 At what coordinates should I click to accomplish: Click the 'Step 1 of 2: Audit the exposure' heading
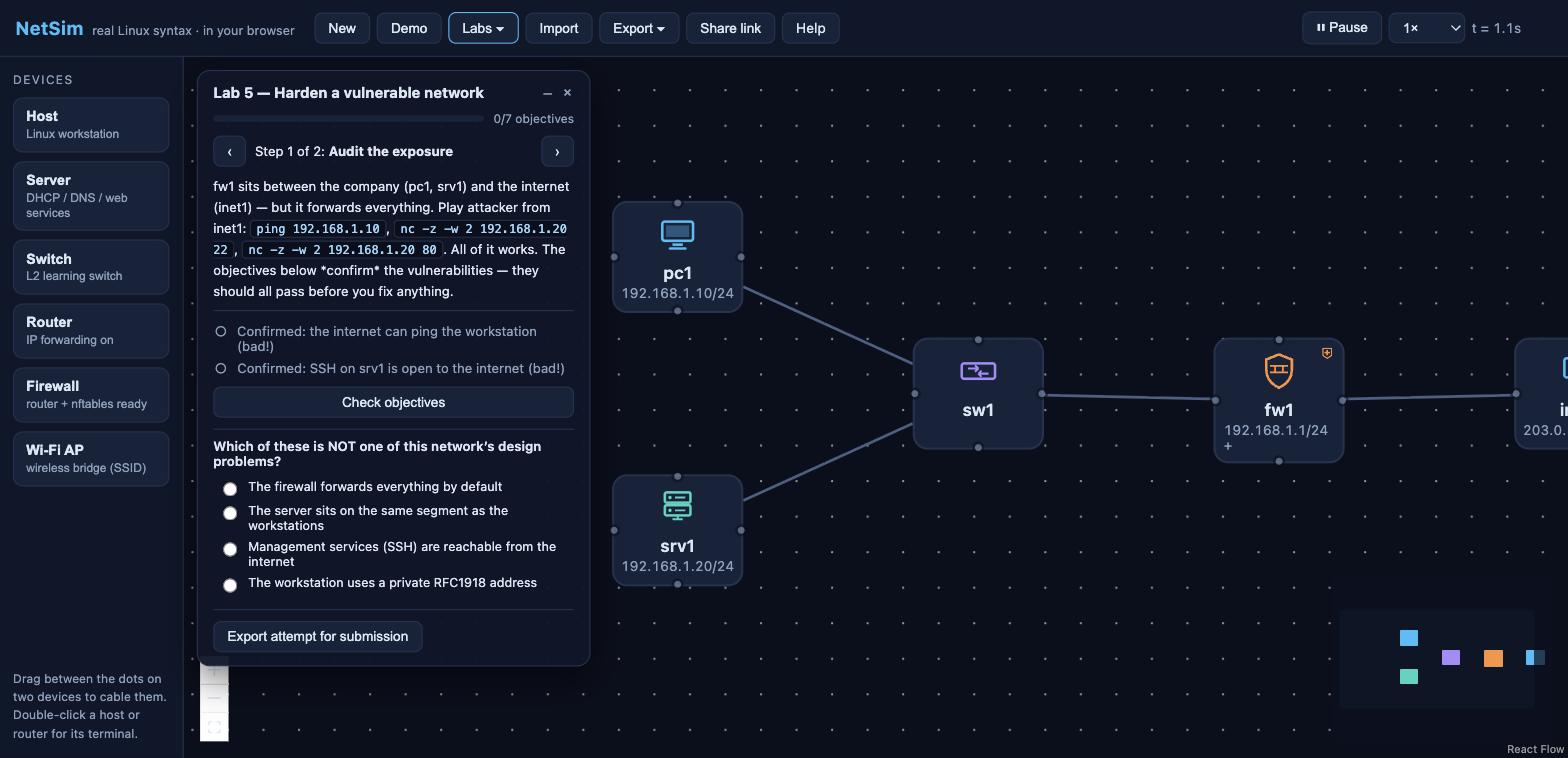click(354, 152)
